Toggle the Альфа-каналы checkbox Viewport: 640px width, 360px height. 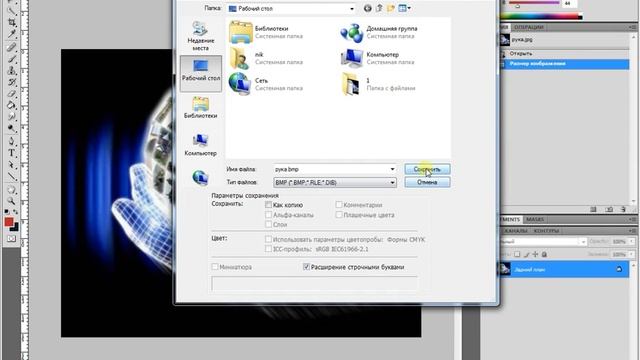point(268,214)
